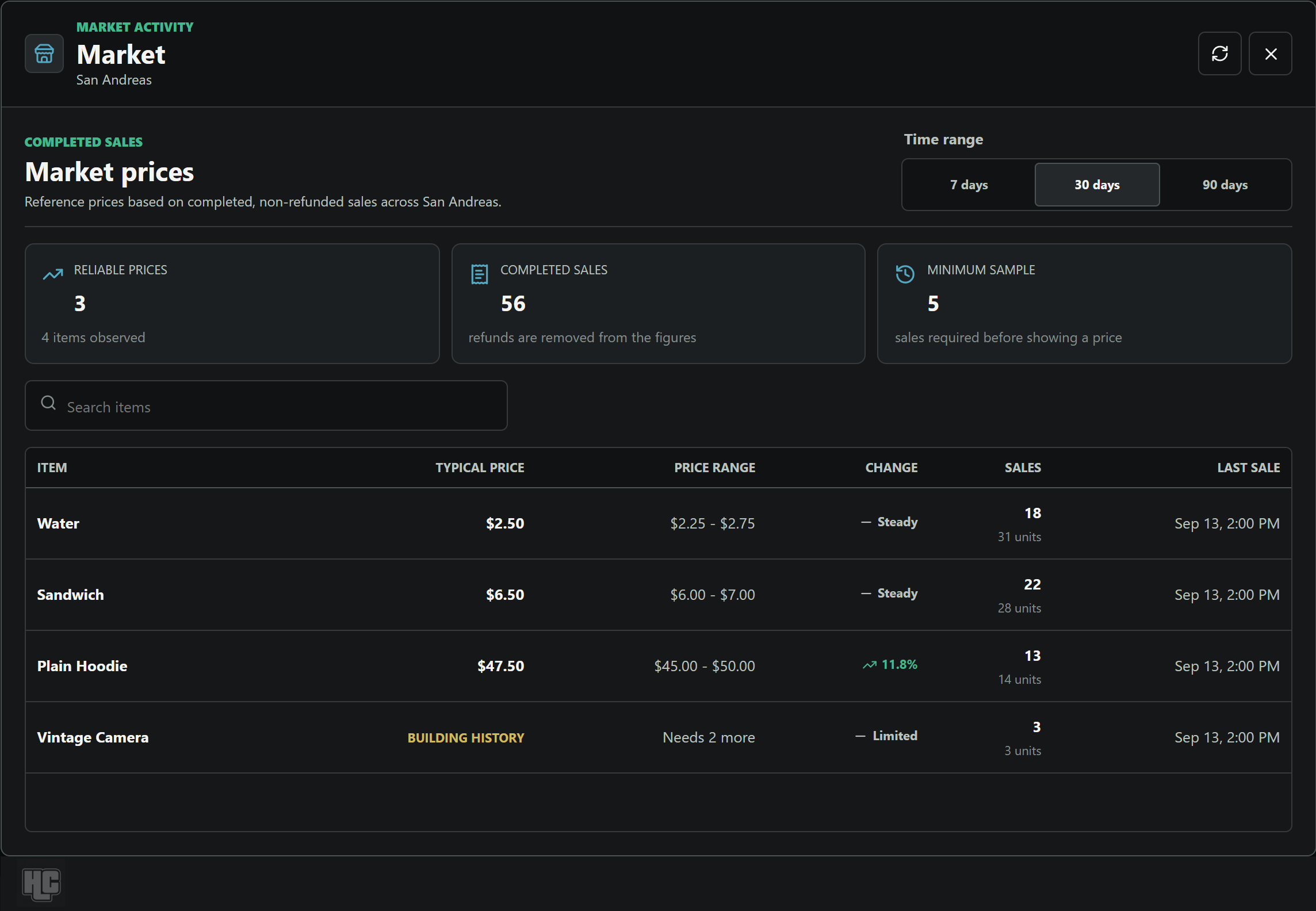Click the Needs 2 more text

tap(709, 737)
